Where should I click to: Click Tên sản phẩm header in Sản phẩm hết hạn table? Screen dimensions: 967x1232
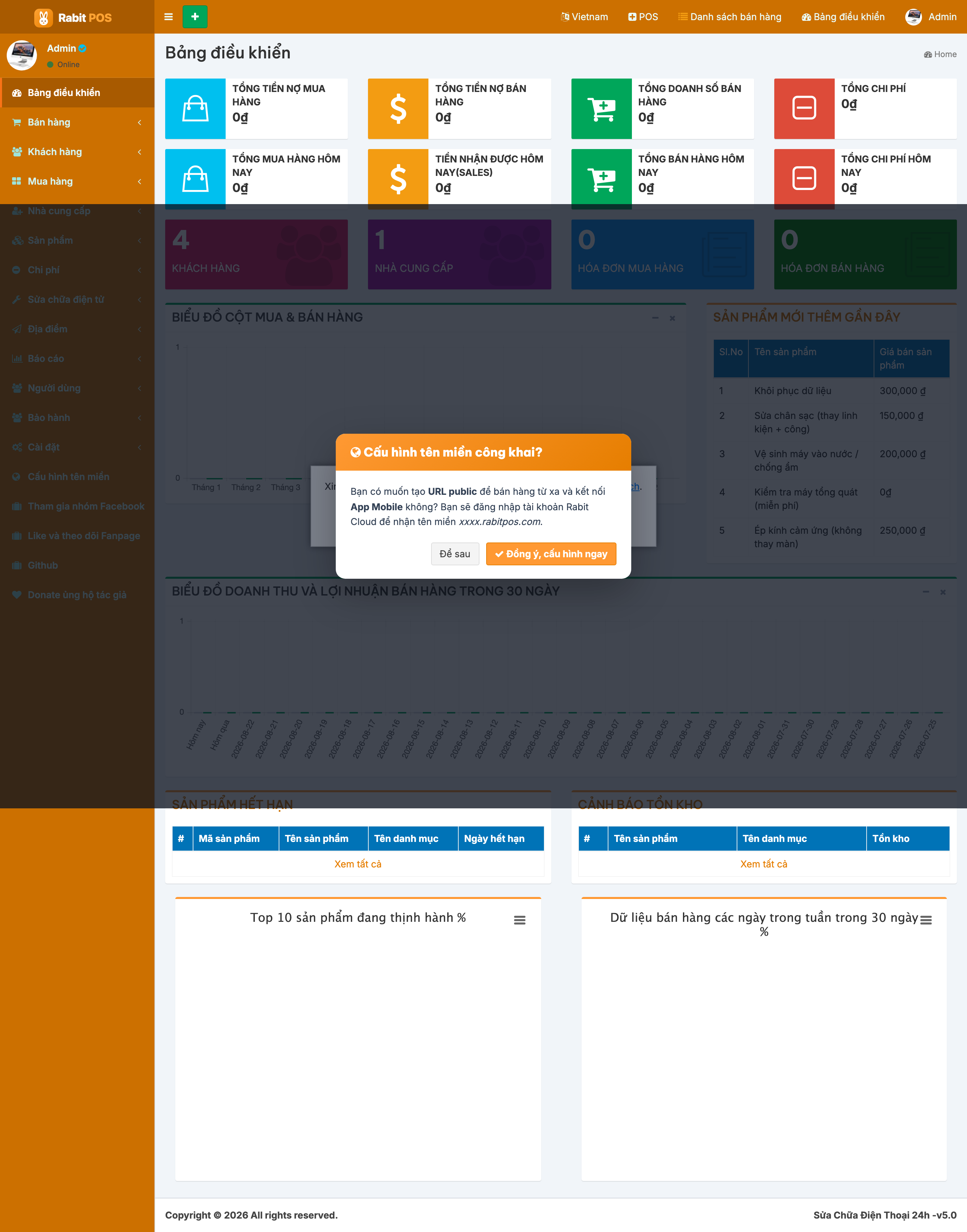[323, 839]
